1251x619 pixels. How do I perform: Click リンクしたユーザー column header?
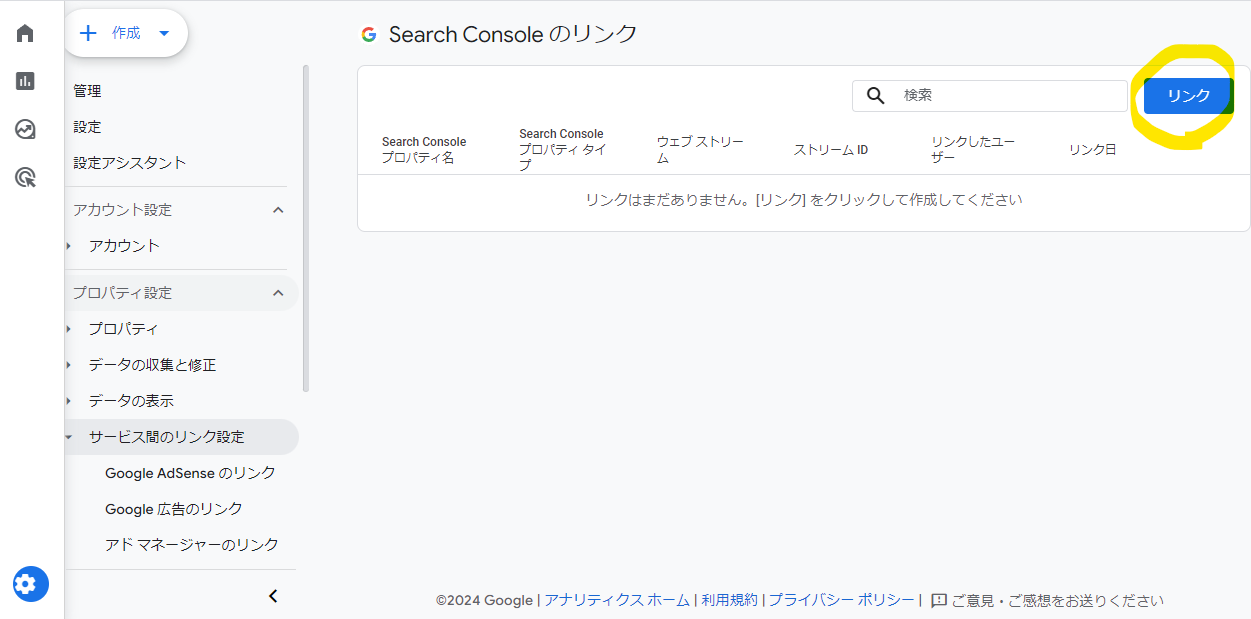(973, 150)
